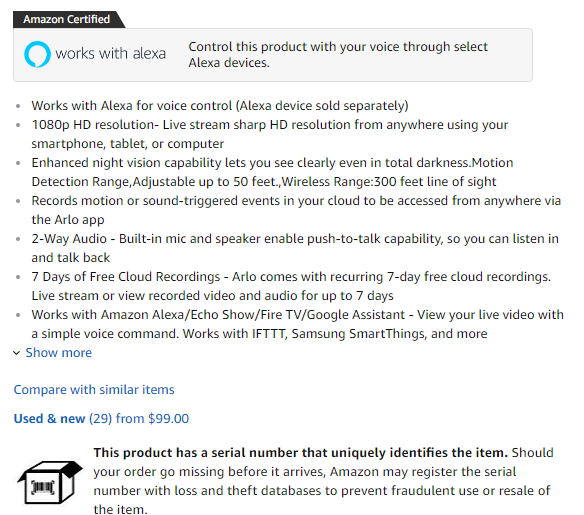This screenshot has height=515, width=584.
Task: Click the Echo Show/Fire TV/Google Assistant bullet
Action: [x=298, y=324]
